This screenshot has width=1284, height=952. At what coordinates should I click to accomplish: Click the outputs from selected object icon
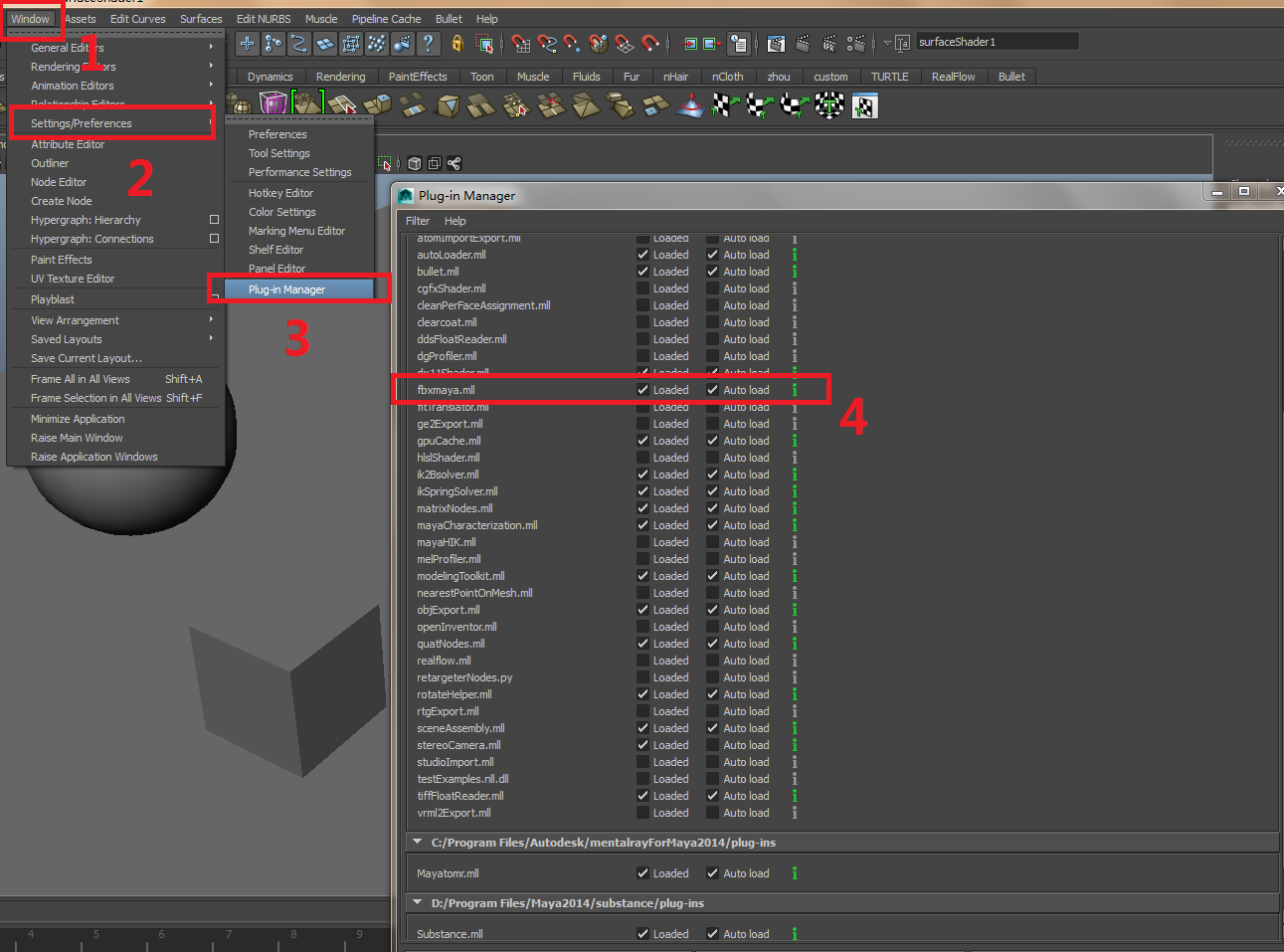pos(712,43)
